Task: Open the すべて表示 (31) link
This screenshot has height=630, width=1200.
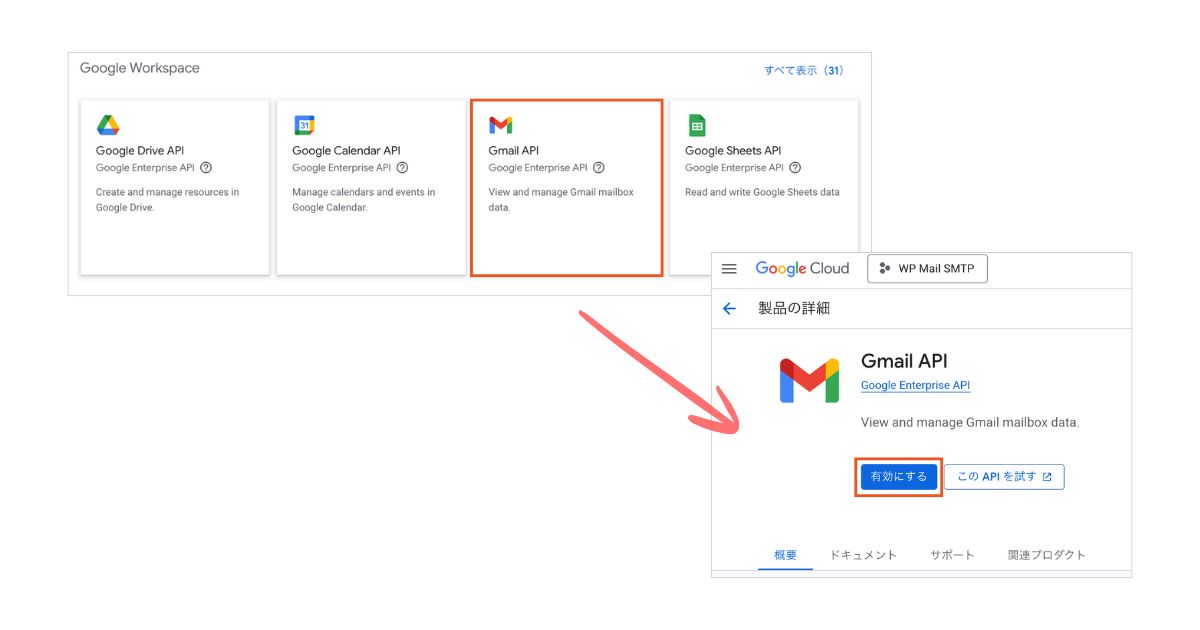Action: [x=803, y=71]
